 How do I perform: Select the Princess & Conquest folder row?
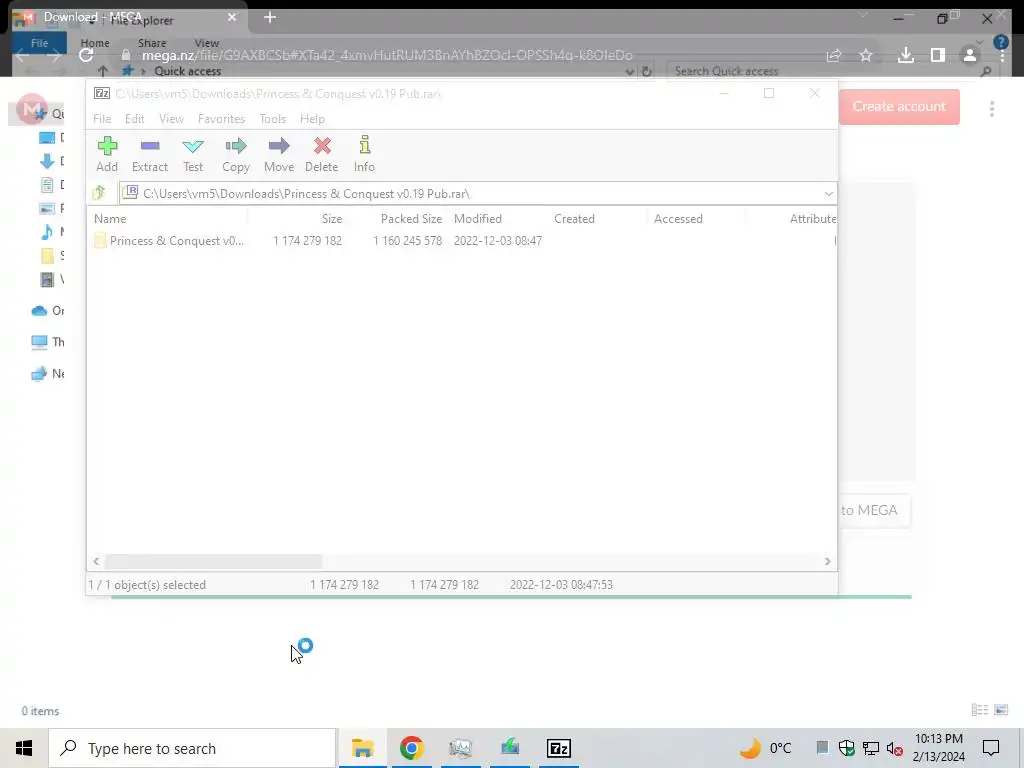[x=461, y=241]
